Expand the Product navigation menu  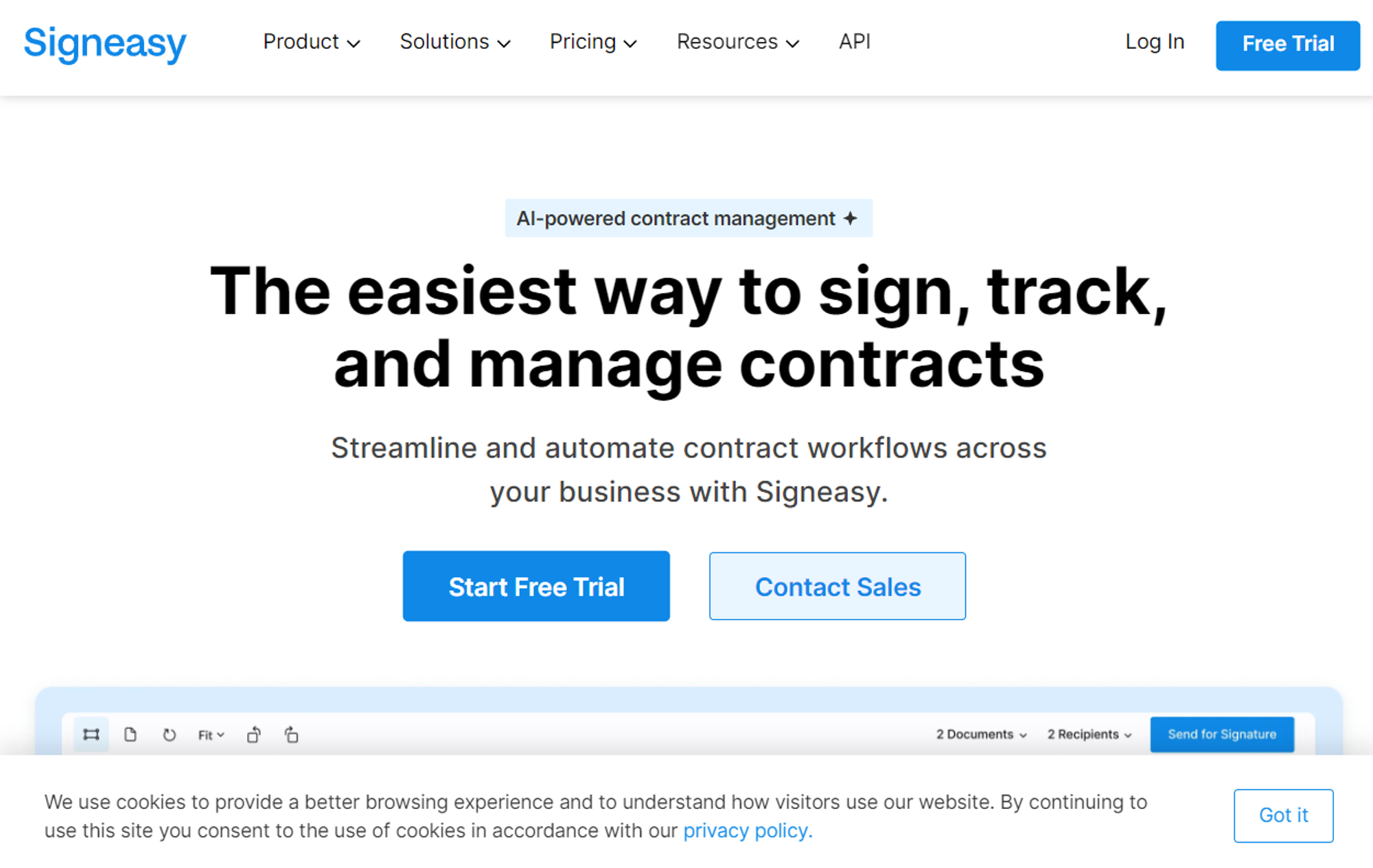312,42
